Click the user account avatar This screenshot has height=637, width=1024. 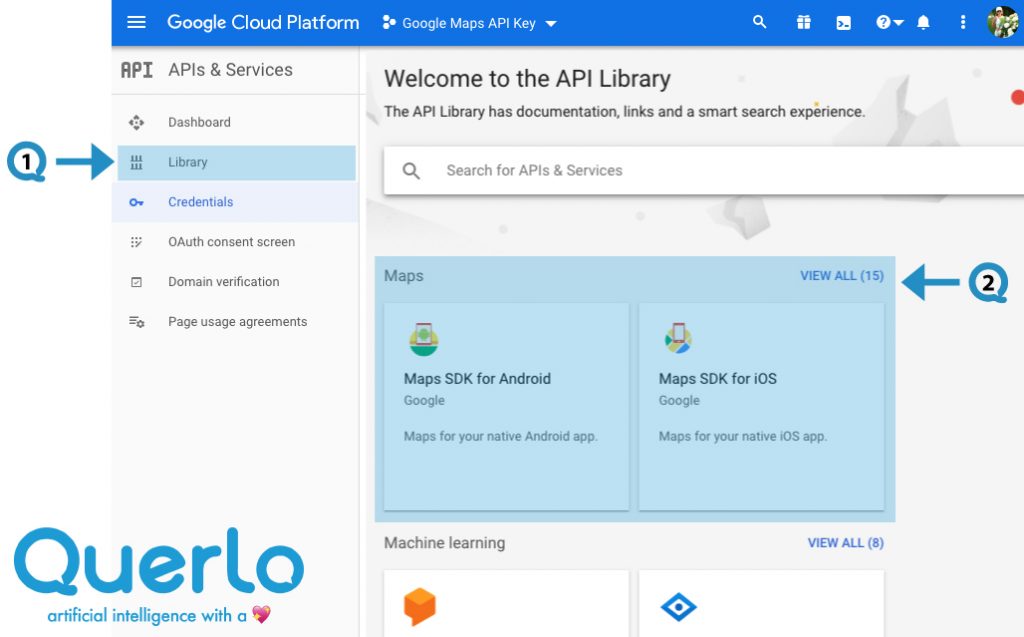pos(1002,22)
